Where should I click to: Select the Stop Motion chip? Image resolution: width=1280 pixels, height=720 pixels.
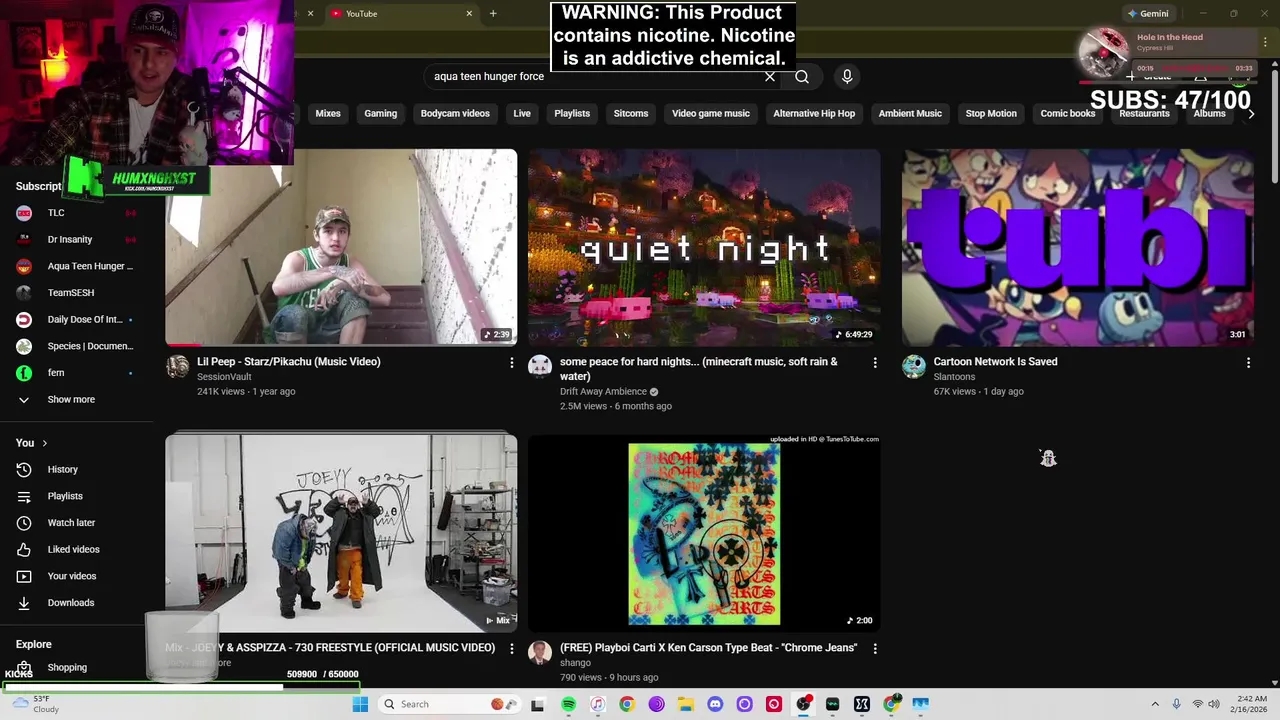991,114
